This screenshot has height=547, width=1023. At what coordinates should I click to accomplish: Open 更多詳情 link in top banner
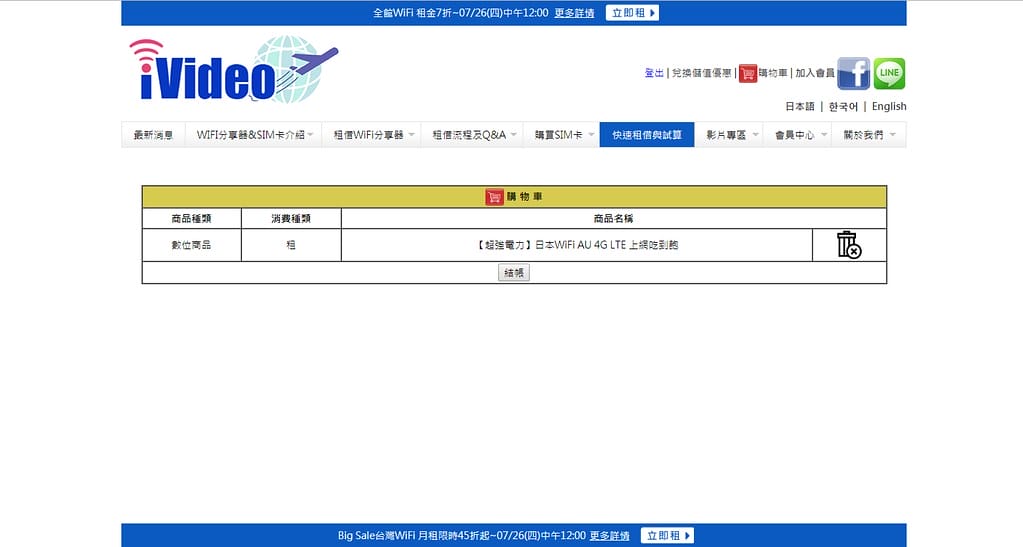coord(574,13)
